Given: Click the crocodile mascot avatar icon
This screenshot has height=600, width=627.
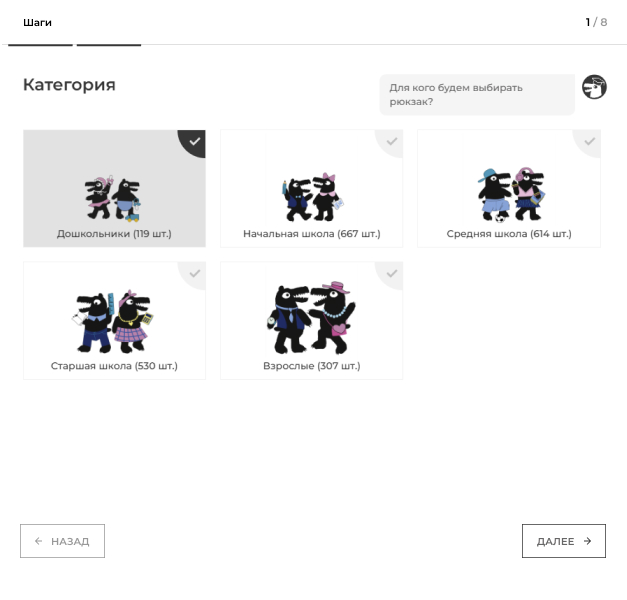Looking at the screenshot, I should (x=594, y=87).
